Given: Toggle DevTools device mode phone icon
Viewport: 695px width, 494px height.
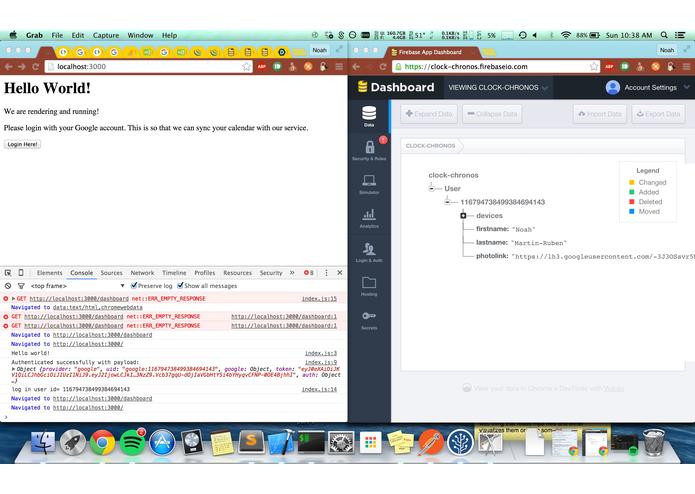Looking at the screenshot, I should pyautogui.click(x=21, y=273).
